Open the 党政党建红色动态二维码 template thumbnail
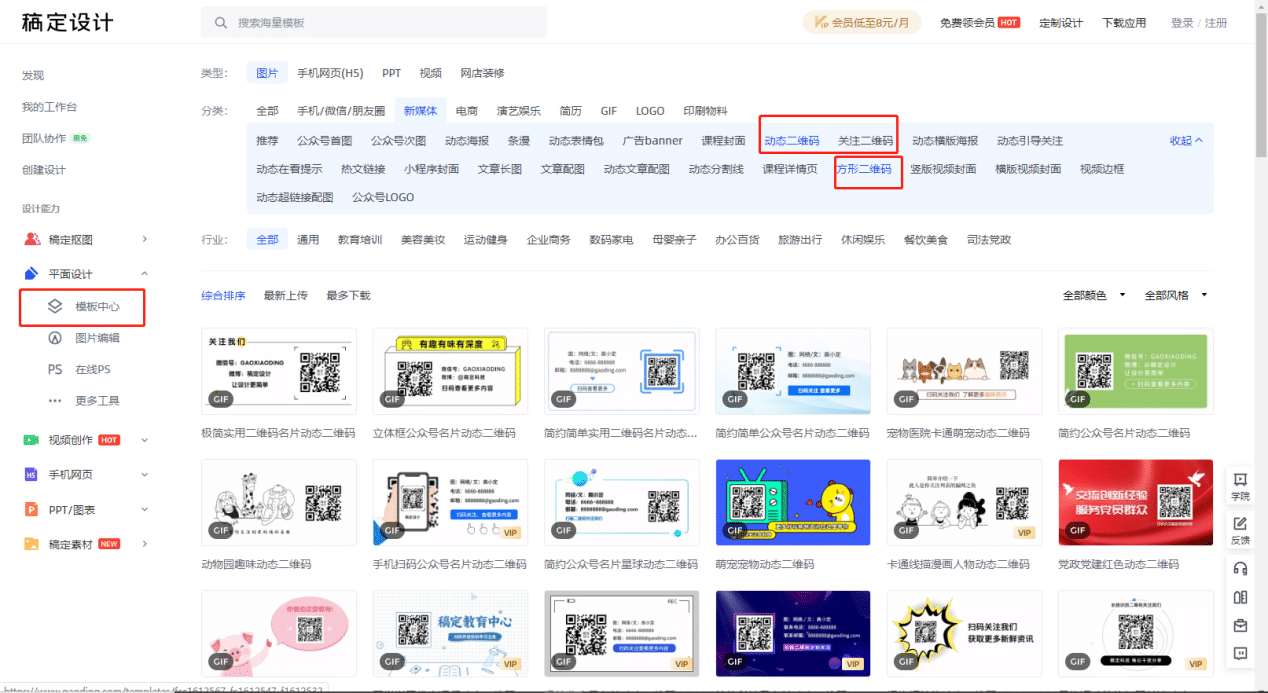Viewport: 1268px width, 693px height. click(x=1136, y=502)
